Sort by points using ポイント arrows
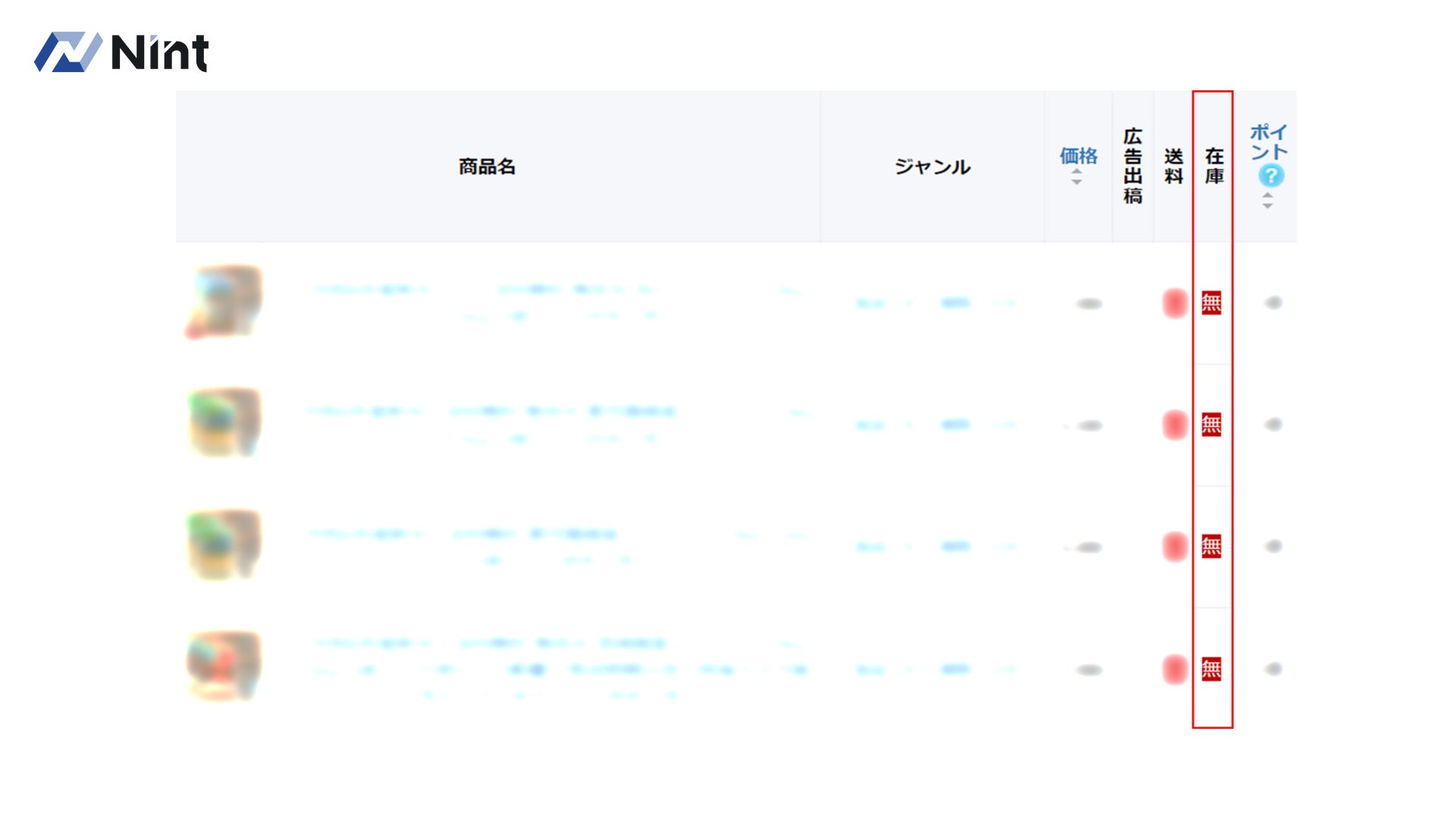This screenshot has height=819, width=1456. (x=1267, y=201)
